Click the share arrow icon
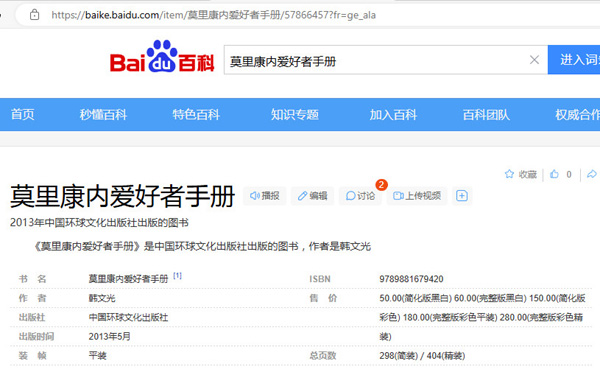The image size is (600, 375). [x=592, y=174]
